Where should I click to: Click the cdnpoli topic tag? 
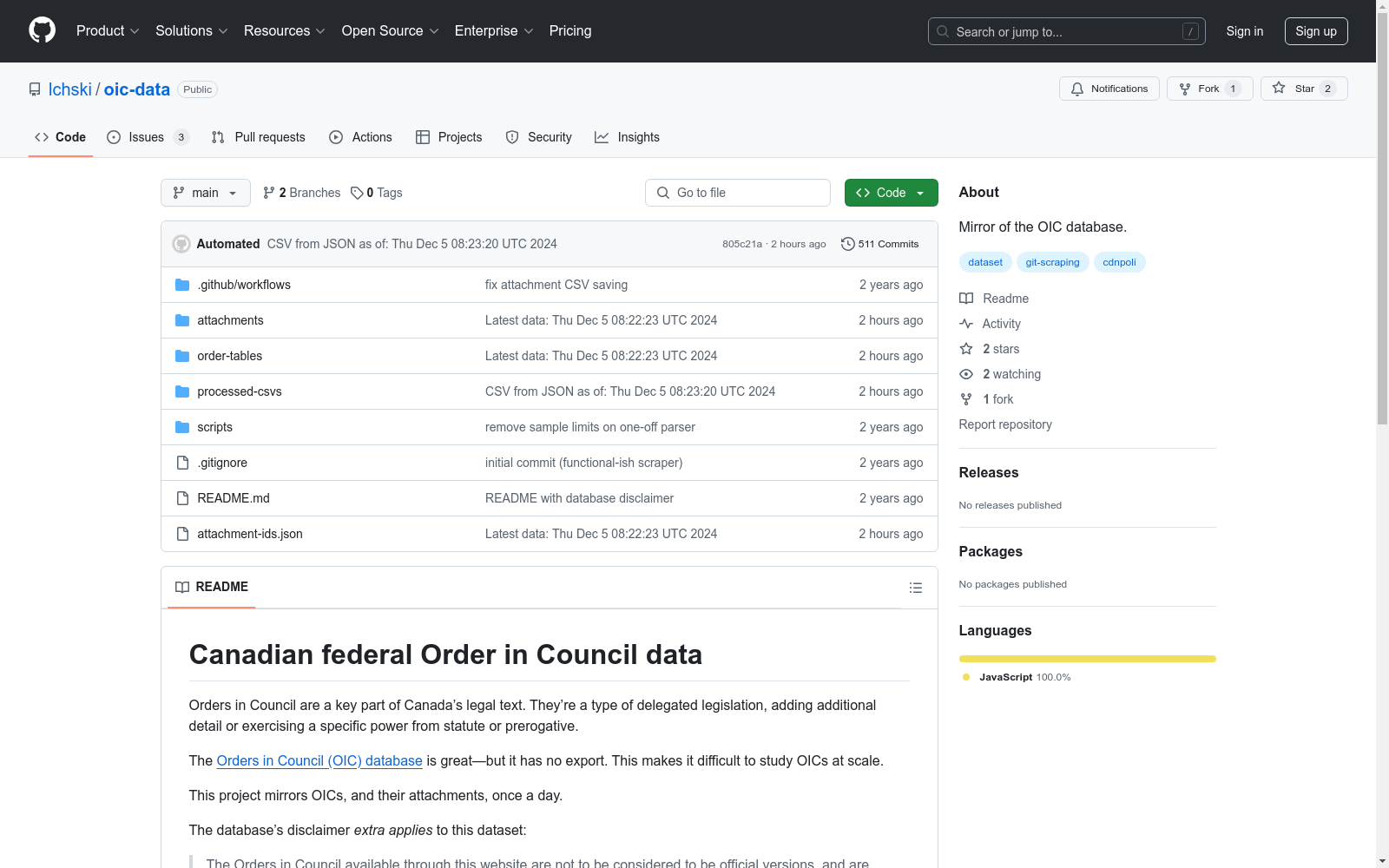(1120, 262)
